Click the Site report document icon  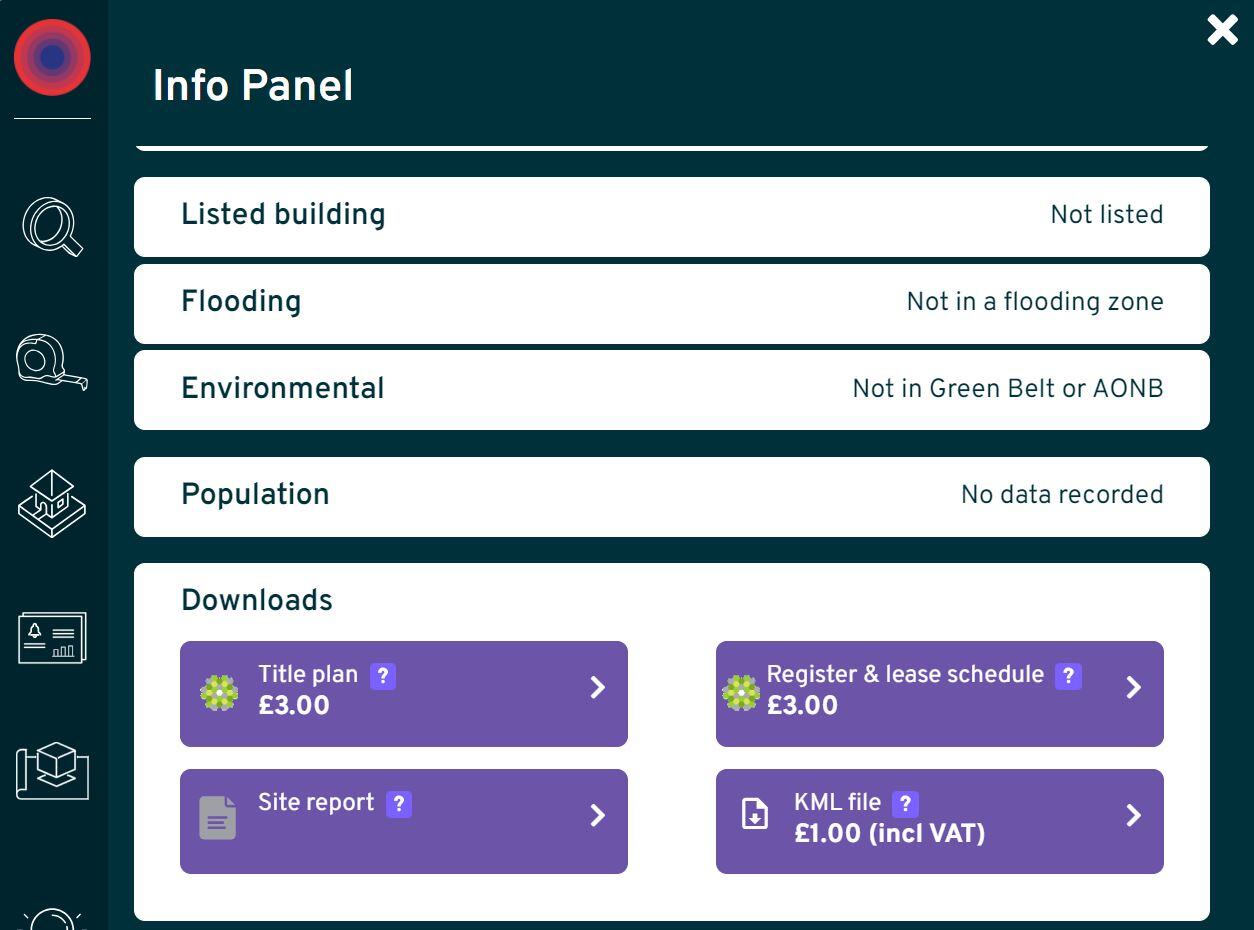point(218,817)
